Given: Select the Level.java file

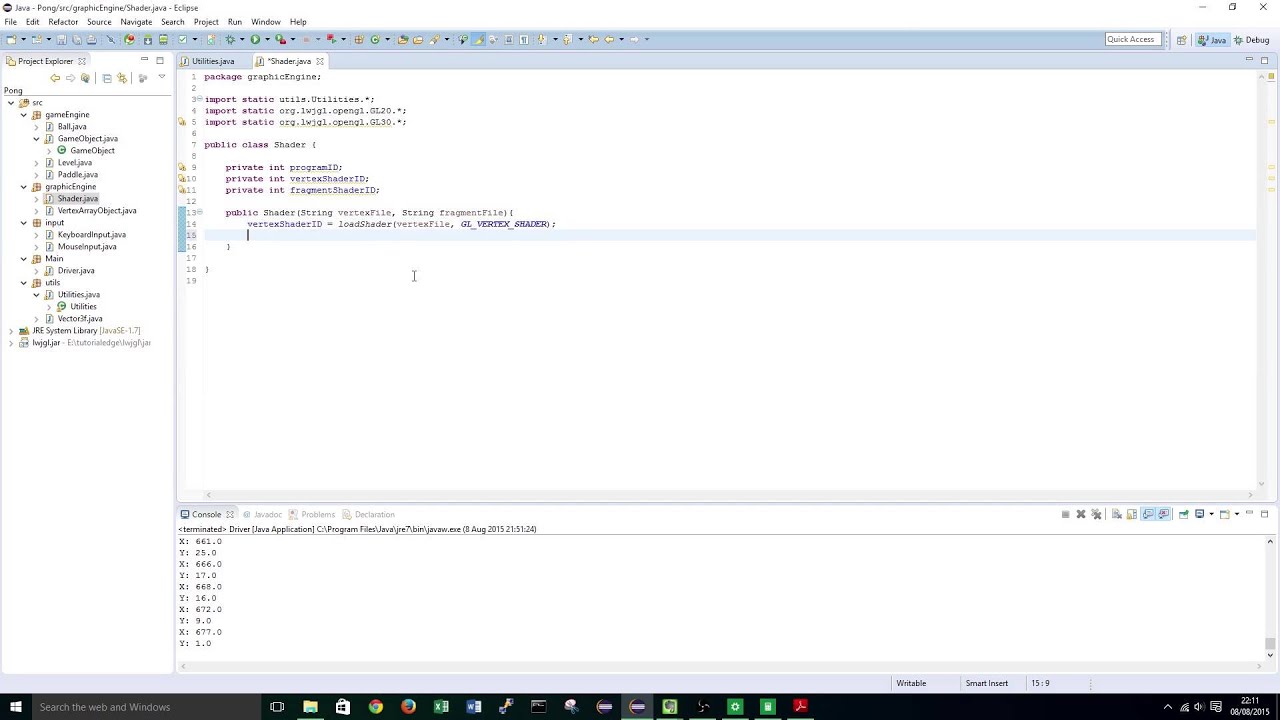Looking at the screenshot, I should click(74, 163).
